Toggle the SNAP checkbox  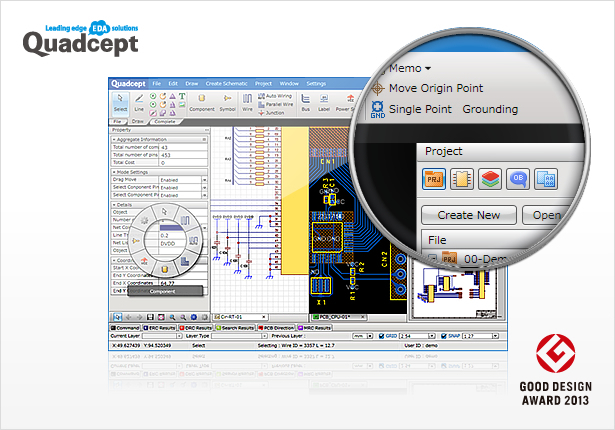pos(444,336)
